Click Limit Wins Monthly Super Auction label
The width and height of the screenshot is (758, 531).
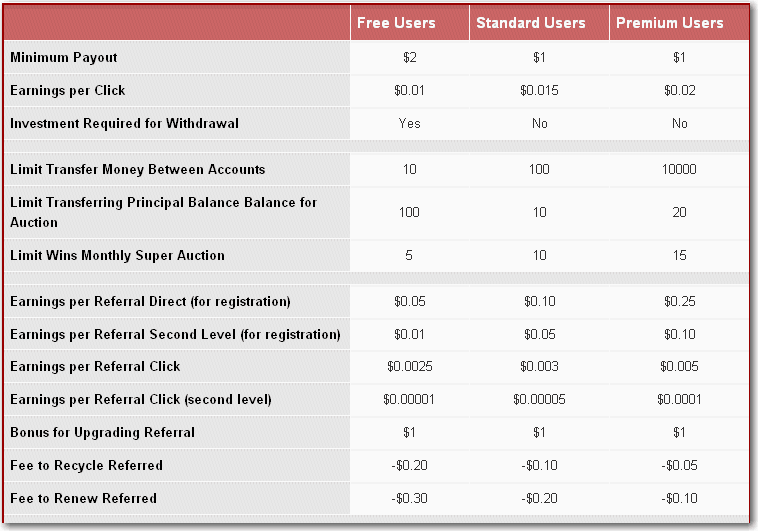117,255
